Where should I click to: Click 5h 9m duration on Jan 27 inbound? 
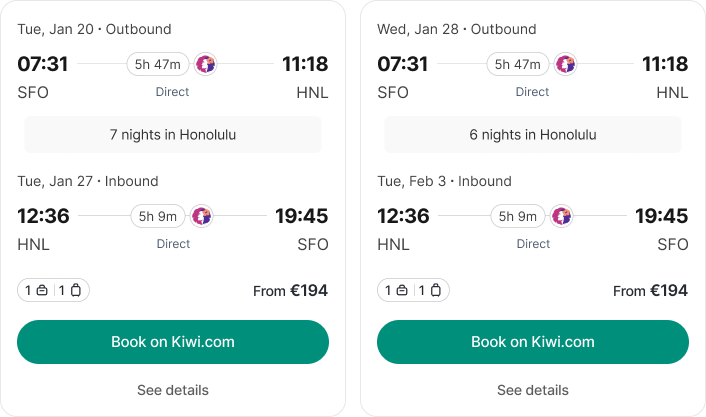pos(157,216)
